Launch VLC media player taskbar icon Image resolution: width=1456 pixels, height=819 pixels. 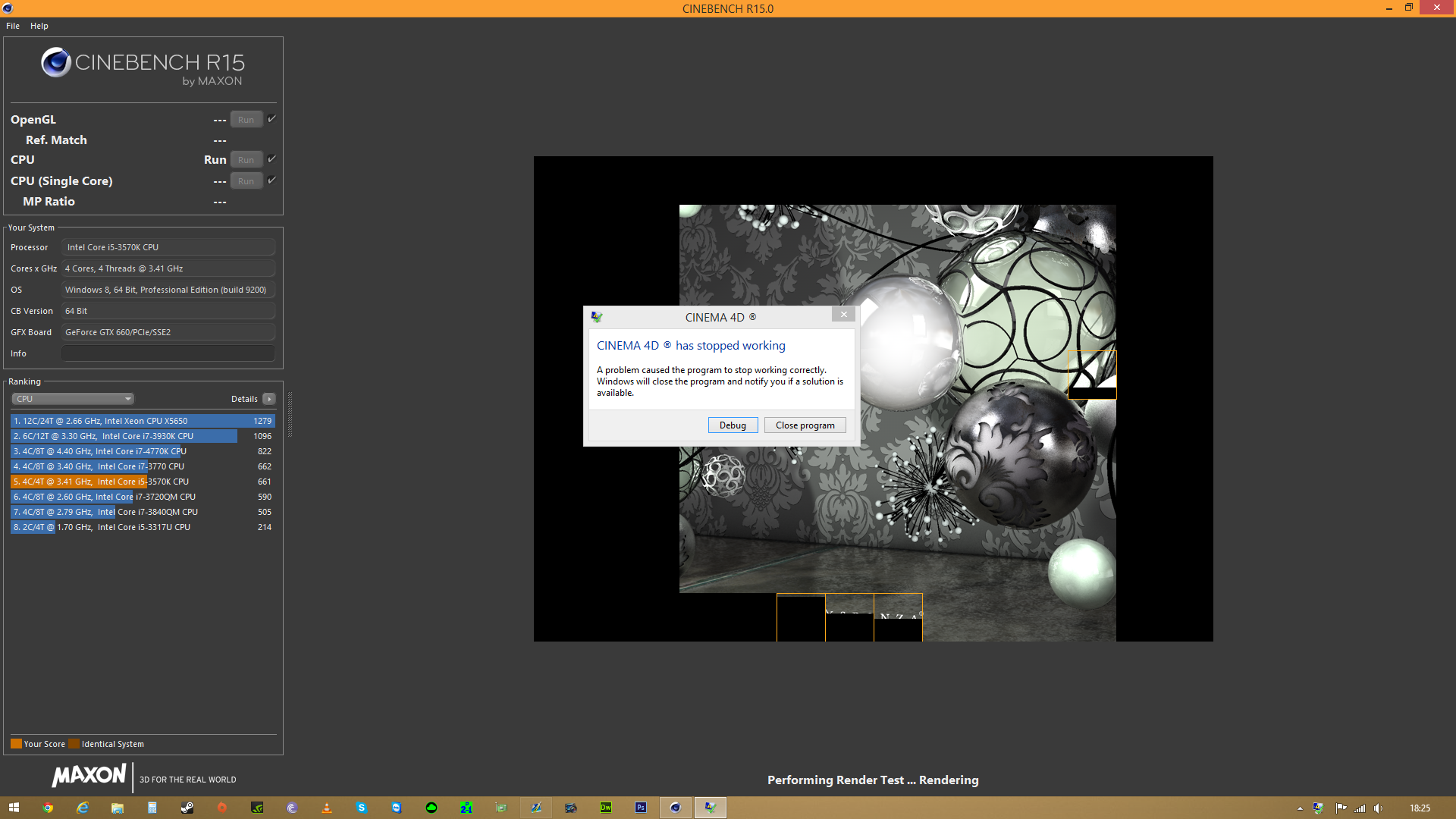[x=327, y=808]
